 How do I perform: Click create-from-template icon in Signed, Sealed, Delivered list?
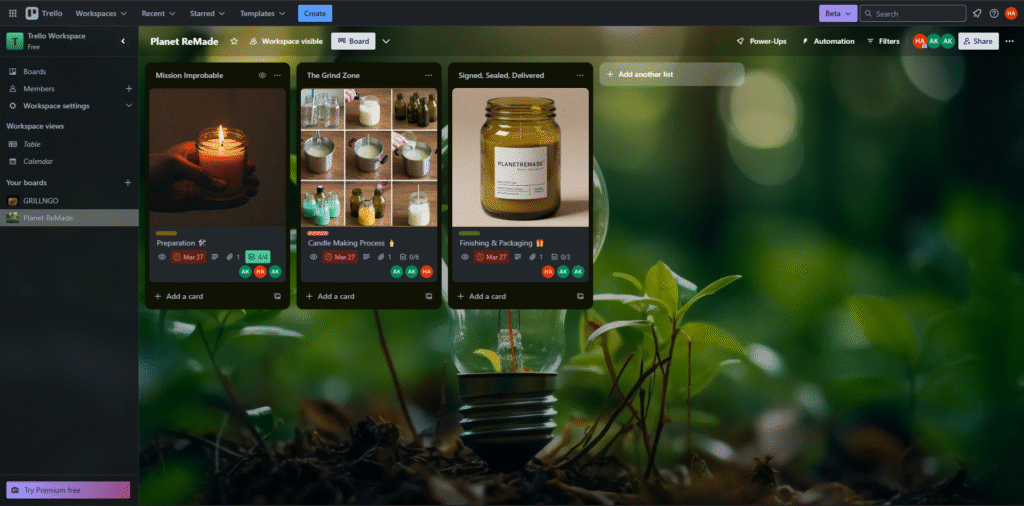579,296
